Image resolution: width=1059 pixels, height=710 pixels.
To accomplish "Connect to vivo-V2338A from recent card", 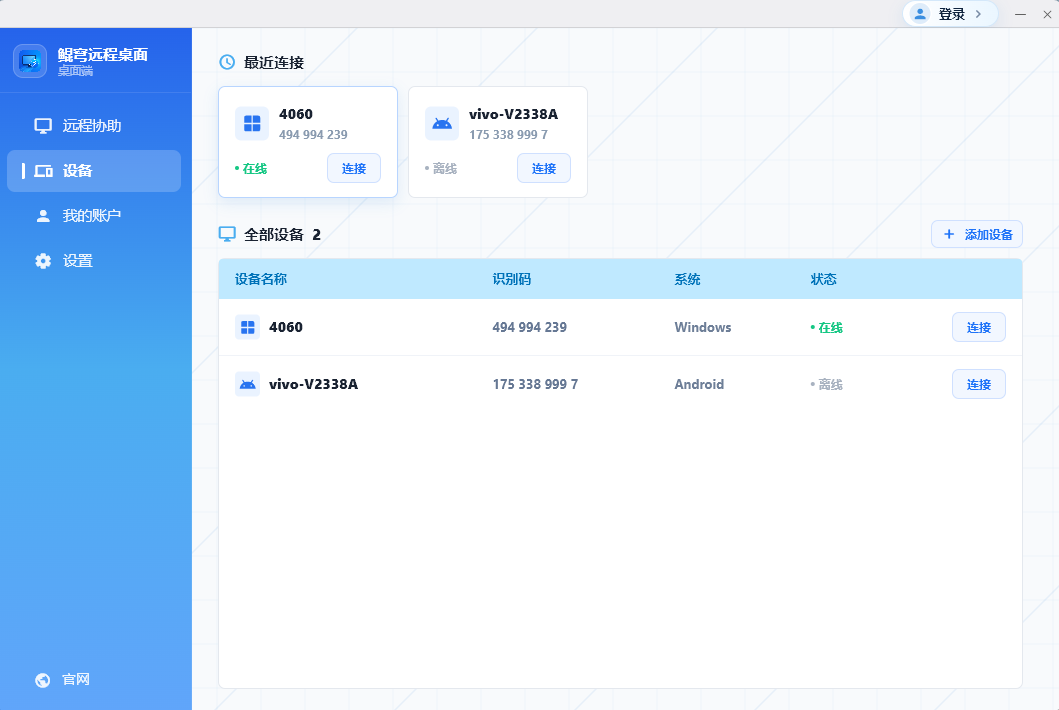I will pyautogui.click(x=544, y=168).
